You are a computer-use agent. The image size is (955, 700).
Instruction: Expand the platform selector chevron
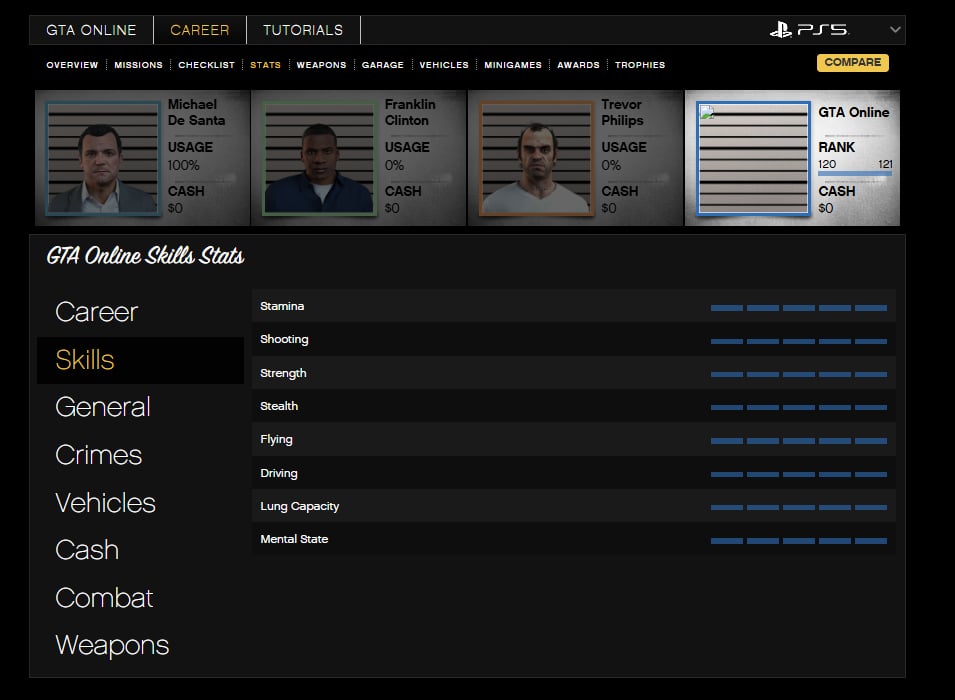click(x=895, y=29)
